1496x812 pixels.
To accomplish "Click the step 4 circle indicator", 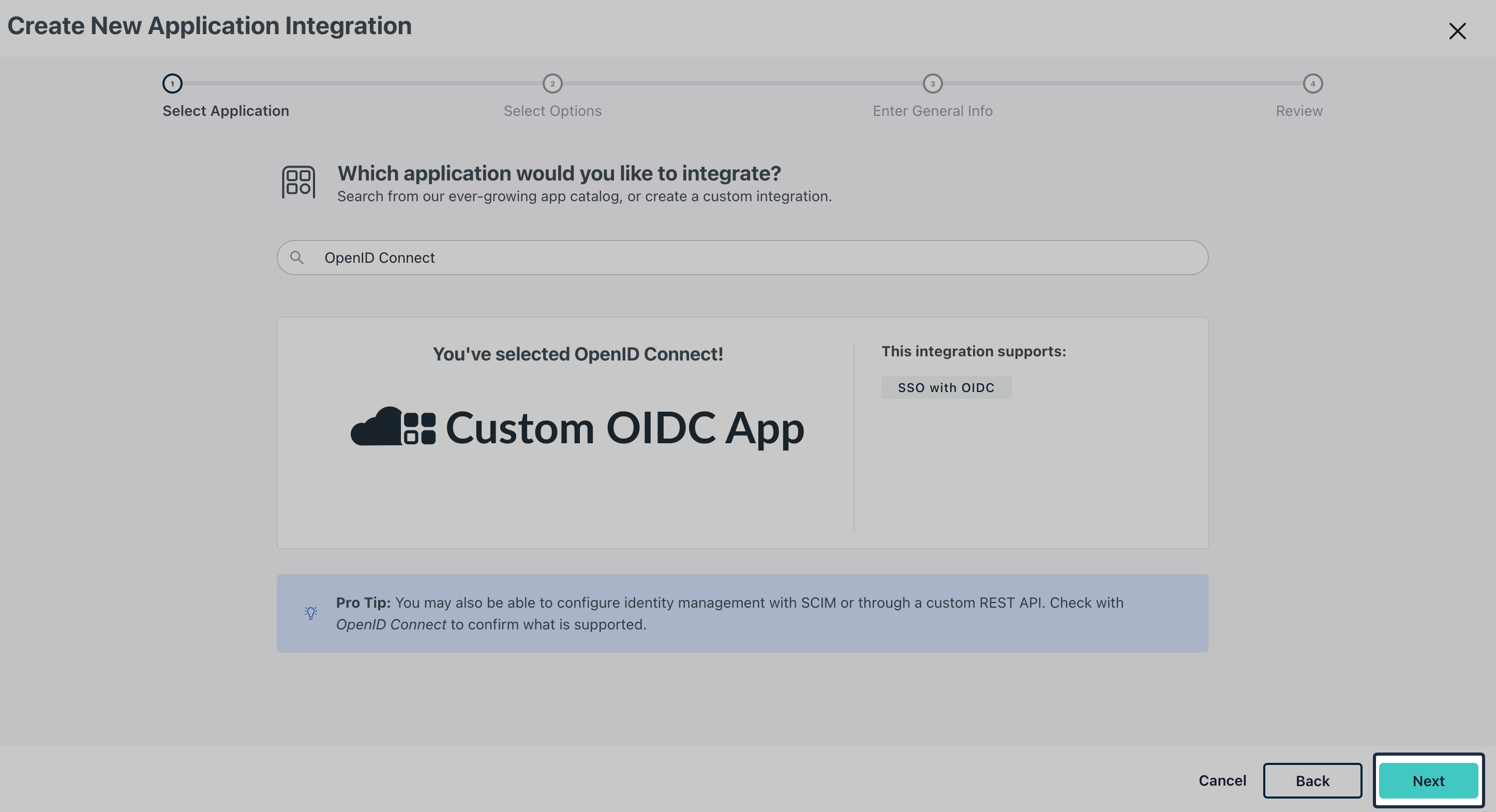I will [x=1313, y=84].
